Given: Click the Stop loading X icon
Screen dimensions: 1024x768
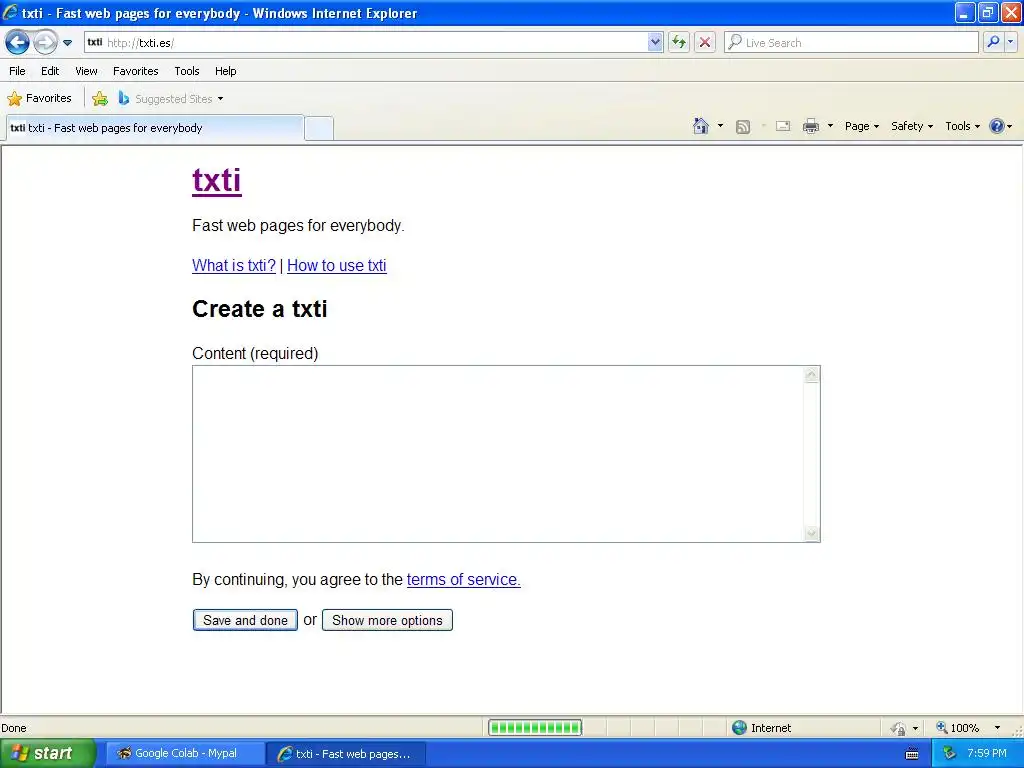Looking at the screenshot, I should [705, 42].
